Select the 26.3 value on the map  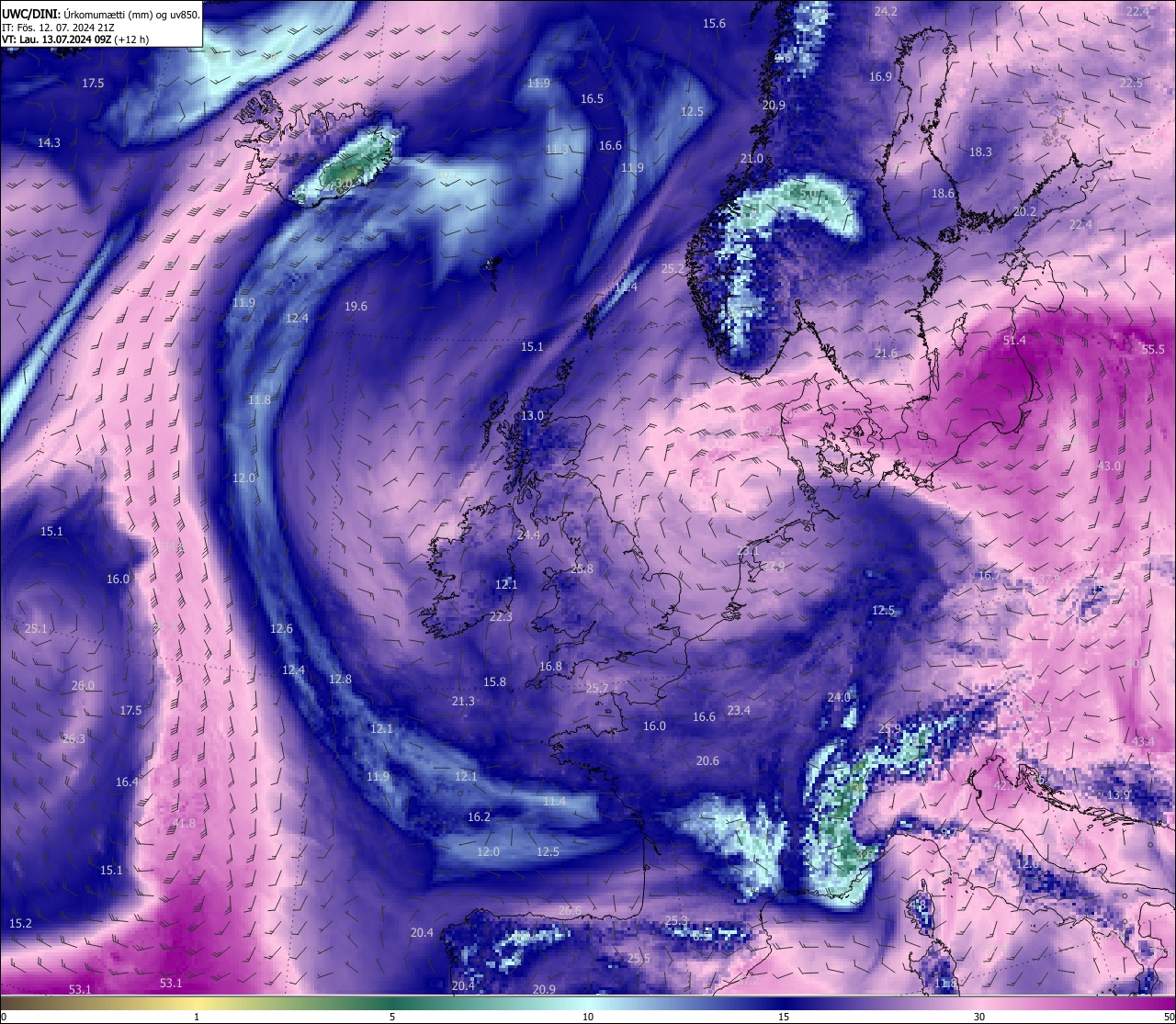(73, 738)
